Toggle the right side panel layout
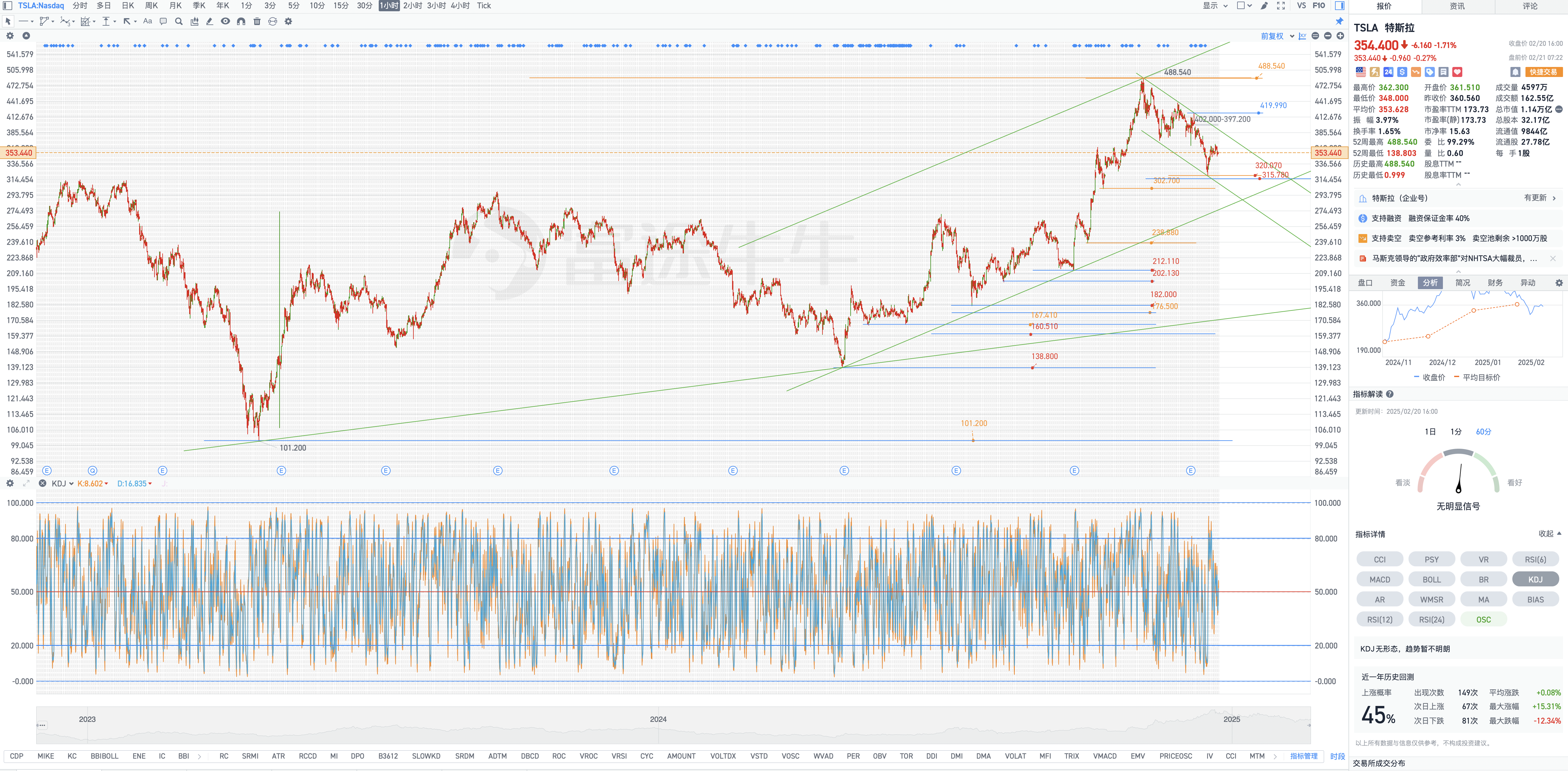Viewport: 1568px width, 771px height. pos(1339,6)
